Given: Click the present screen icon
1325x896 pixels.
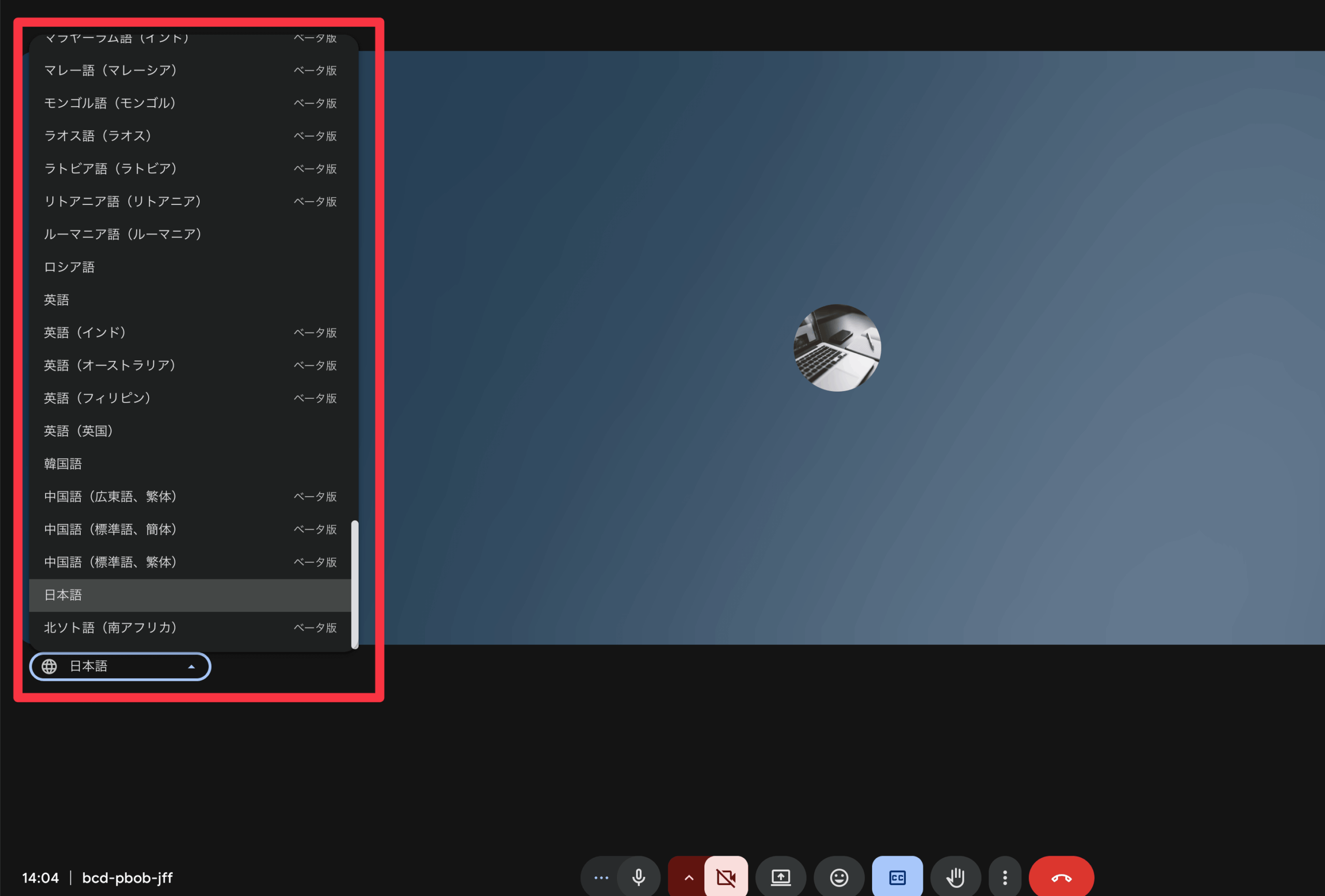Looking at the screenshot, I should click(x=781, y=877).
